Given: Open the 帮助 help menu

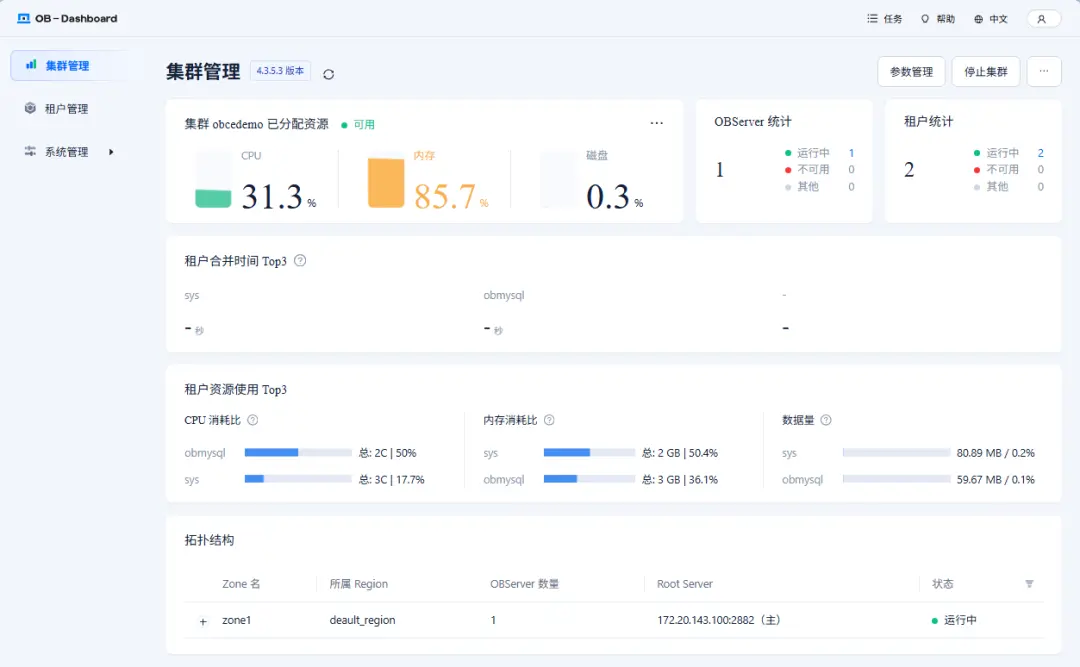Looking at the screenshot, I should coord(937,19).
